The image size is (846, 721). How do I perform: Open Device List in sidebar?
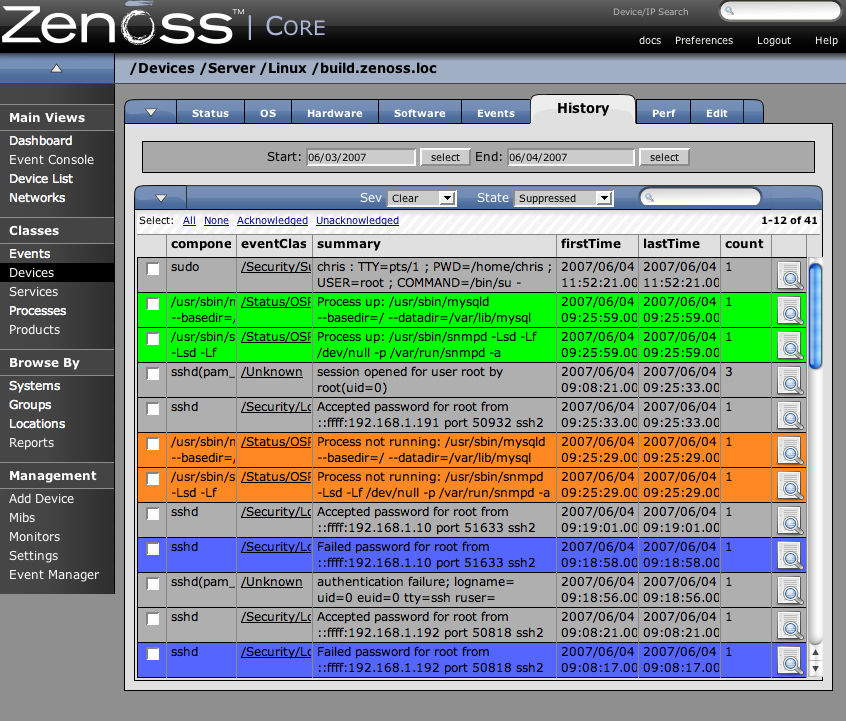point(41,179)
